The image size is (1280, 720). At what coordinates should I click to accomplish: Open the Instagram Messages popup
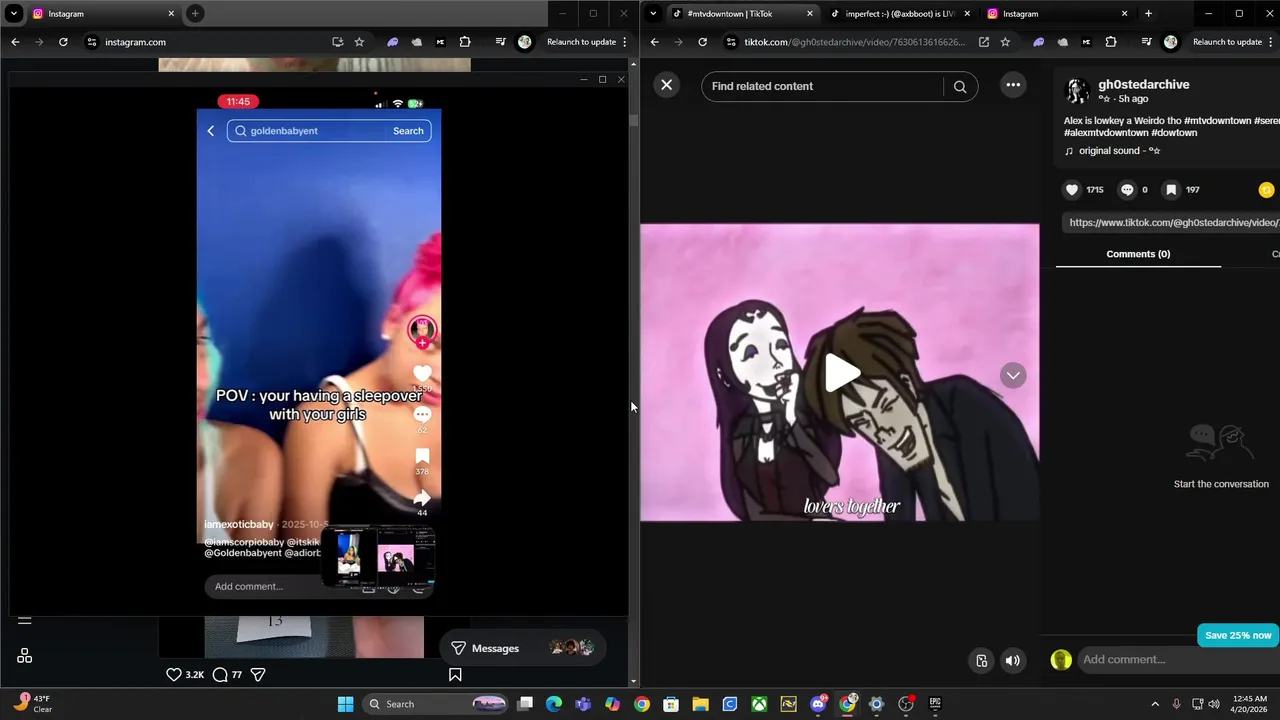point(521,648)
